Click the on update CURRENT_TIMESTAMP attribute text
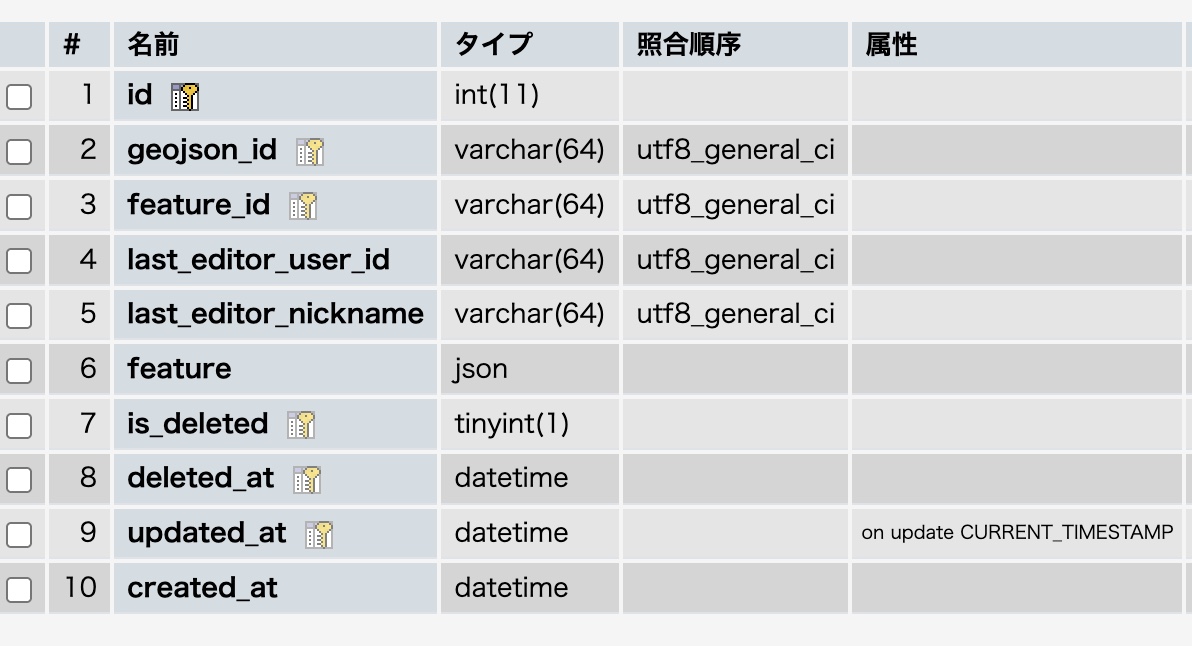Screen dimensions: 1192x646 pos(1017,533)
